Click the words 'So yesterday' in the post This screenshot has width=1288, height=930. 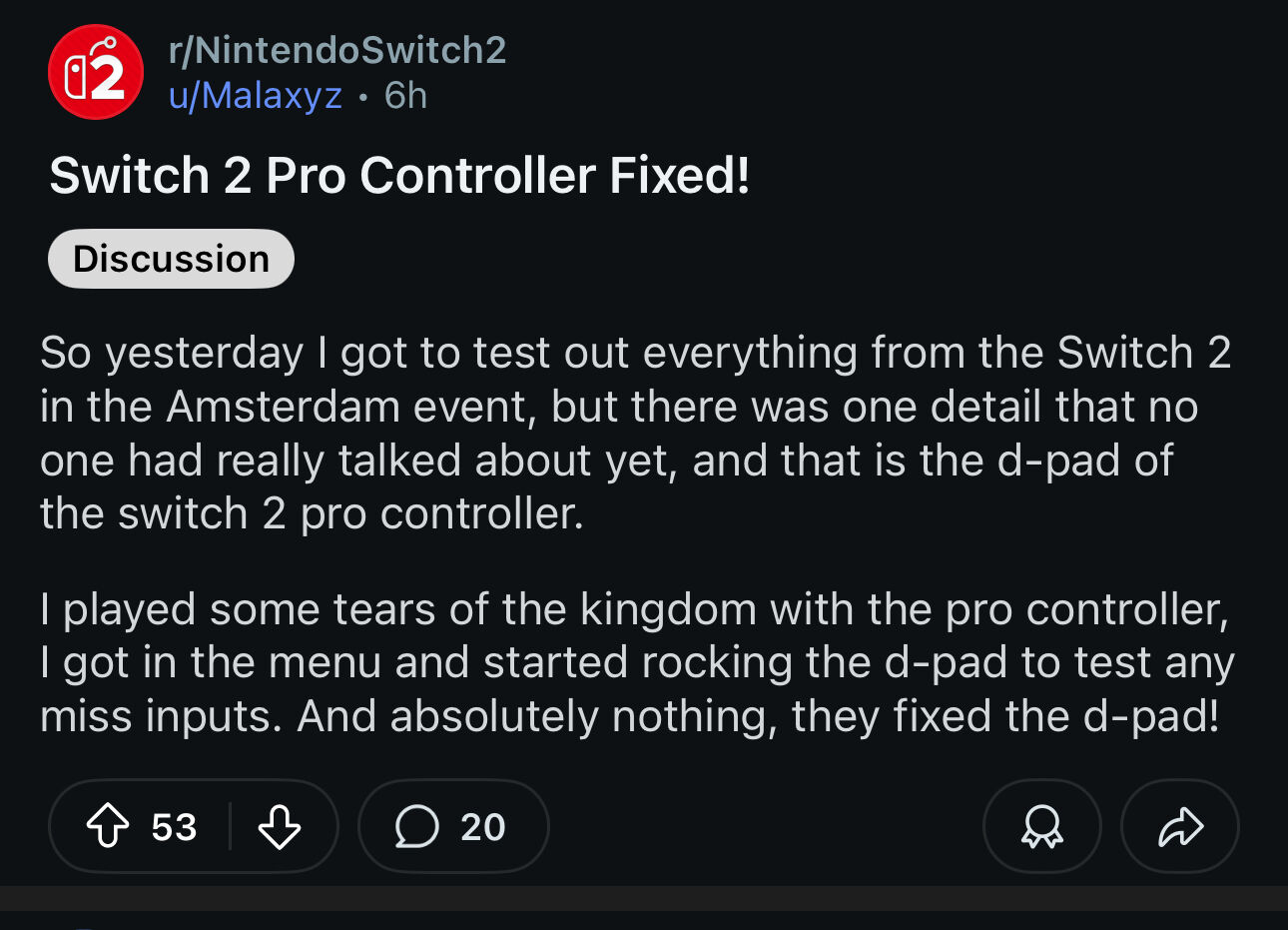click(171, 353)
